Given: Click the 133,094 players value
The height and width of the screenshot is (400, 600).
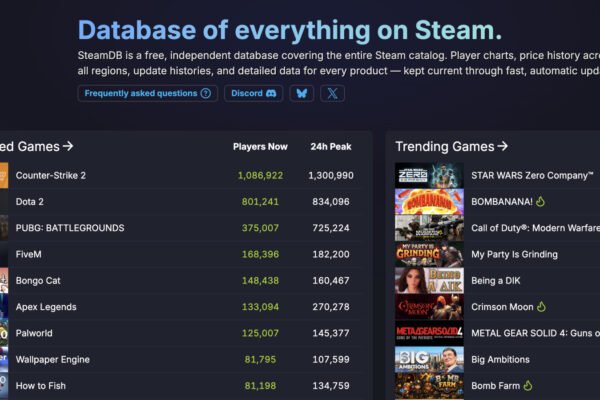Looking at the screenshot, I should point(260,307).
